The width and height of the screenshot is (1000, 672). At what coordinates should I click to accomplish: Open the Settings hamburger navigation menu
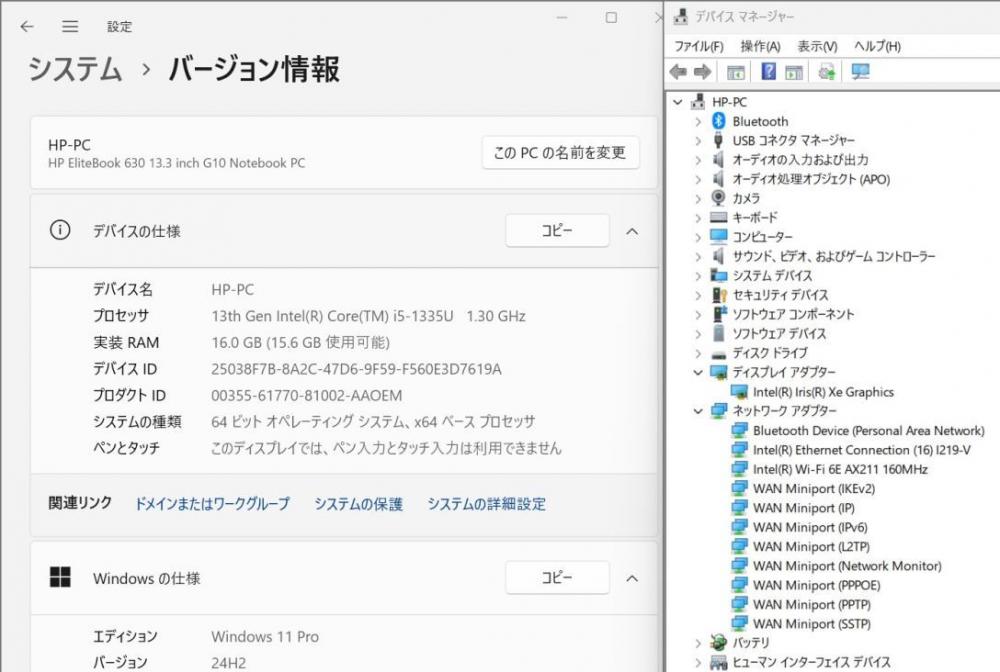pyautogui.click(x=70, y=26)
